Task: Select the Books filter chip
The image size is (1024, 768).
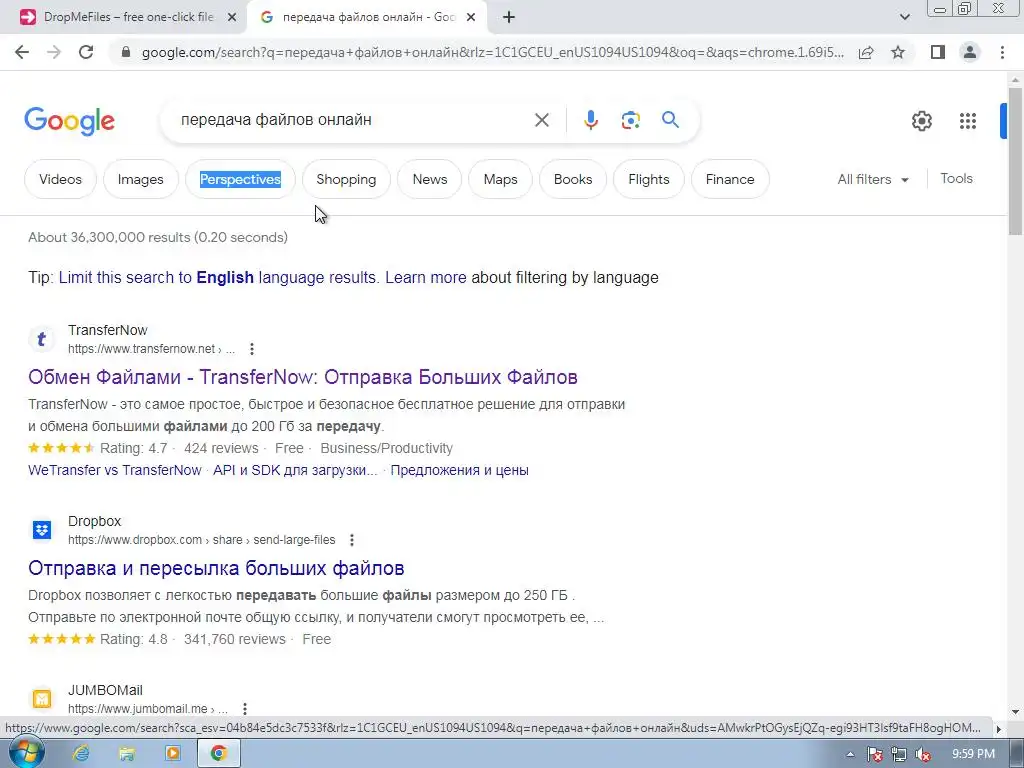Action: 573,179
